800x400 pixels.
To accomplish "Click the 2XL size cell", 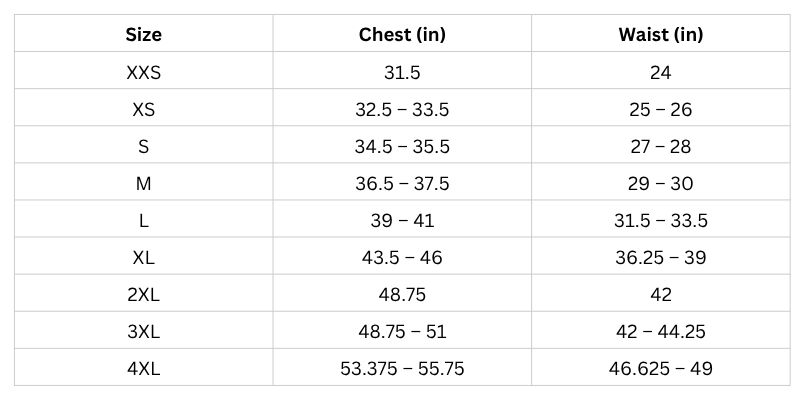I will tap(143, 295).
